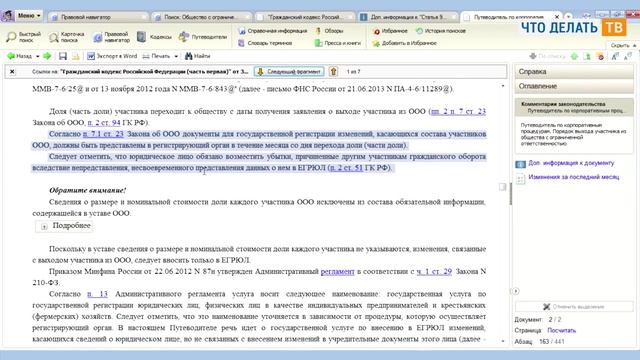Image resolution: width=640 pixels, height=360 pixels.
Task: Click green up arrow in right toolbar
Action: 575,56
